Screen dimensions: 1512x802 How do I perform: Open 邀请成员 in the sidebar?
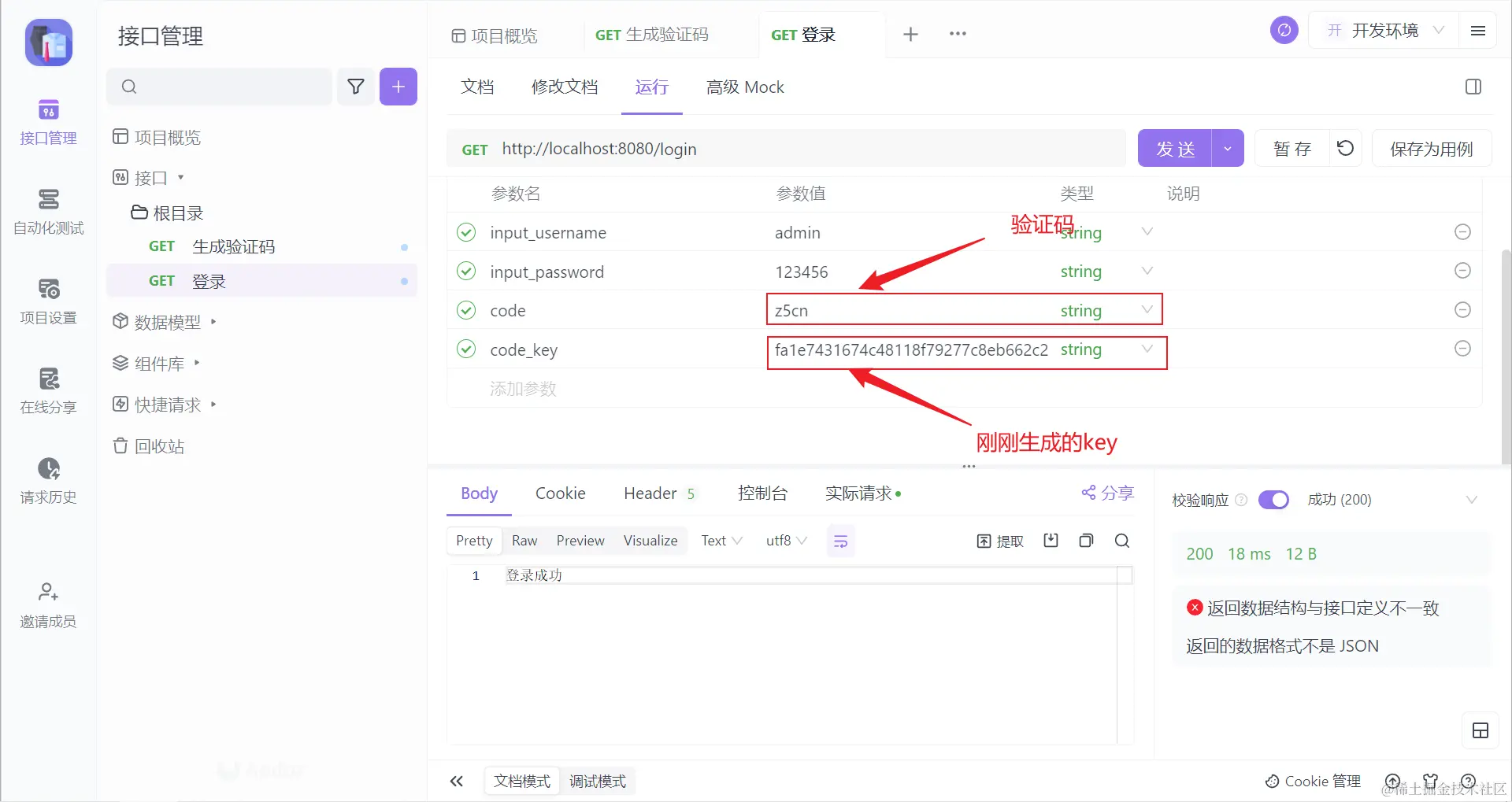coord(48,605)
